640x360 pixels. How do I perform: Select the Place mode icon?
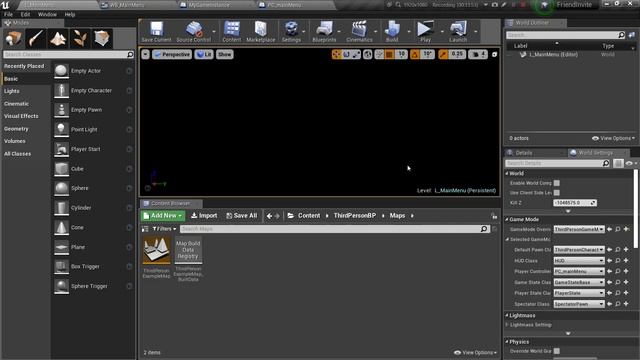point(13,38)
